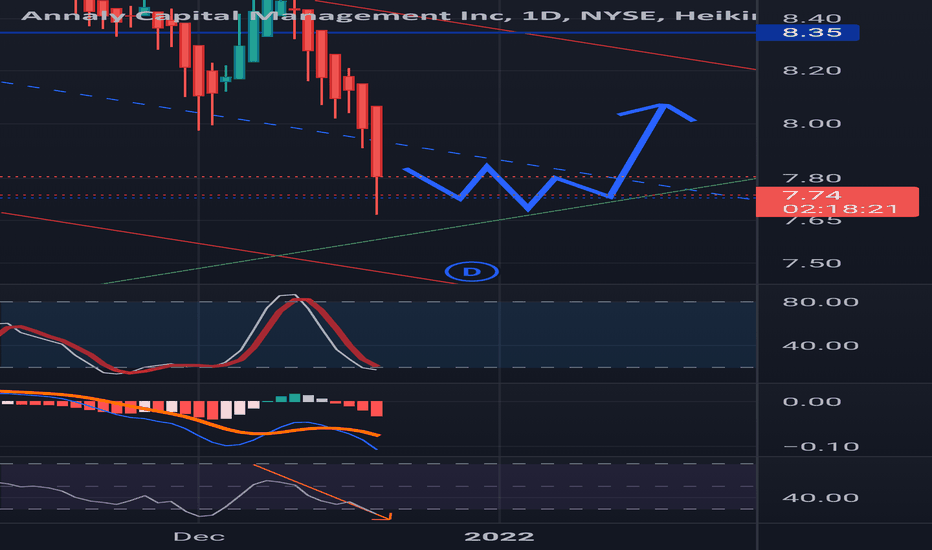The height and width of the screenshot is (550, 932).
Task: Click the 7.80 price axis value
Action: [812, 178]
